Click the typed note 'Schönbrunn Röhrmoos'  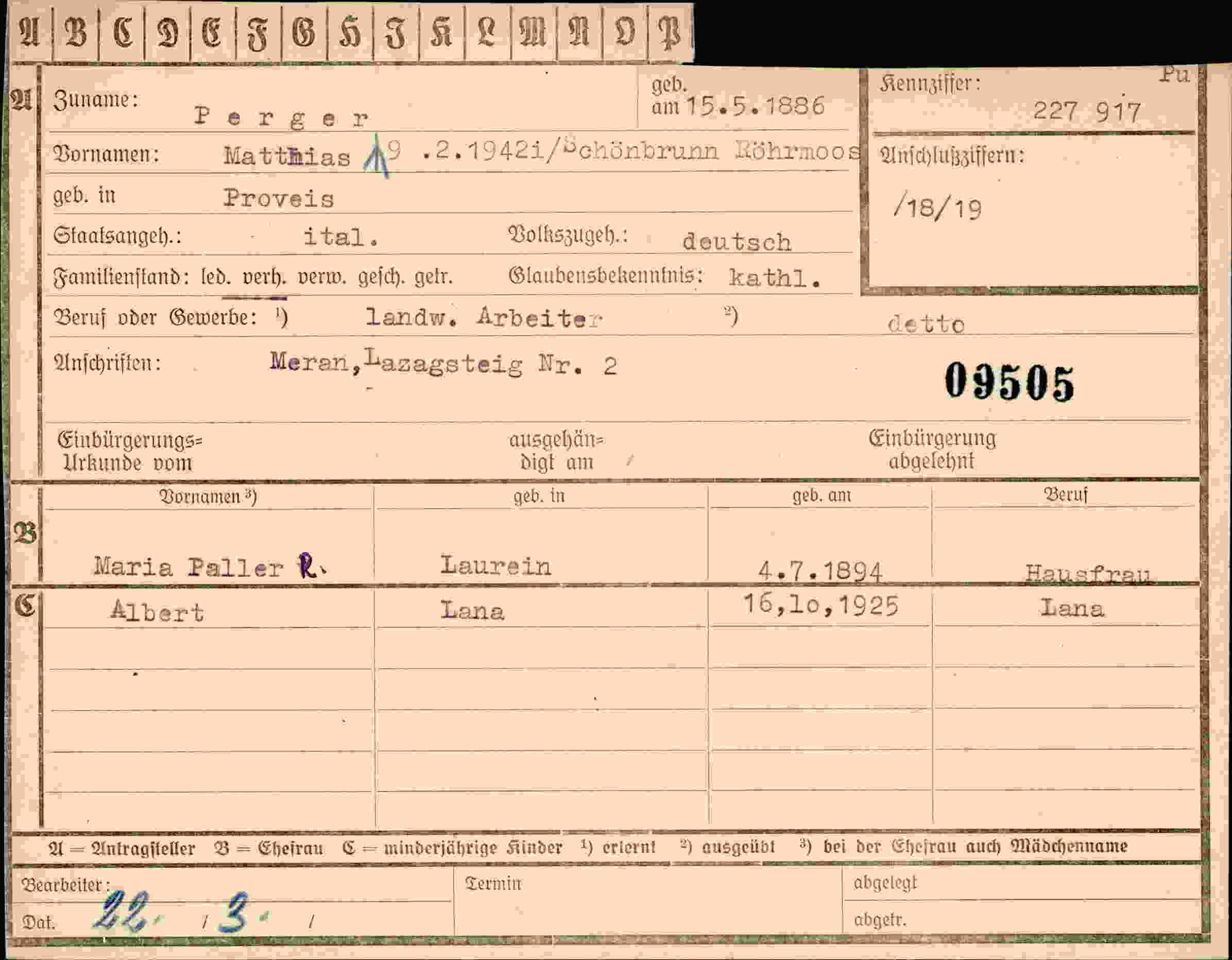coord(712,151)
